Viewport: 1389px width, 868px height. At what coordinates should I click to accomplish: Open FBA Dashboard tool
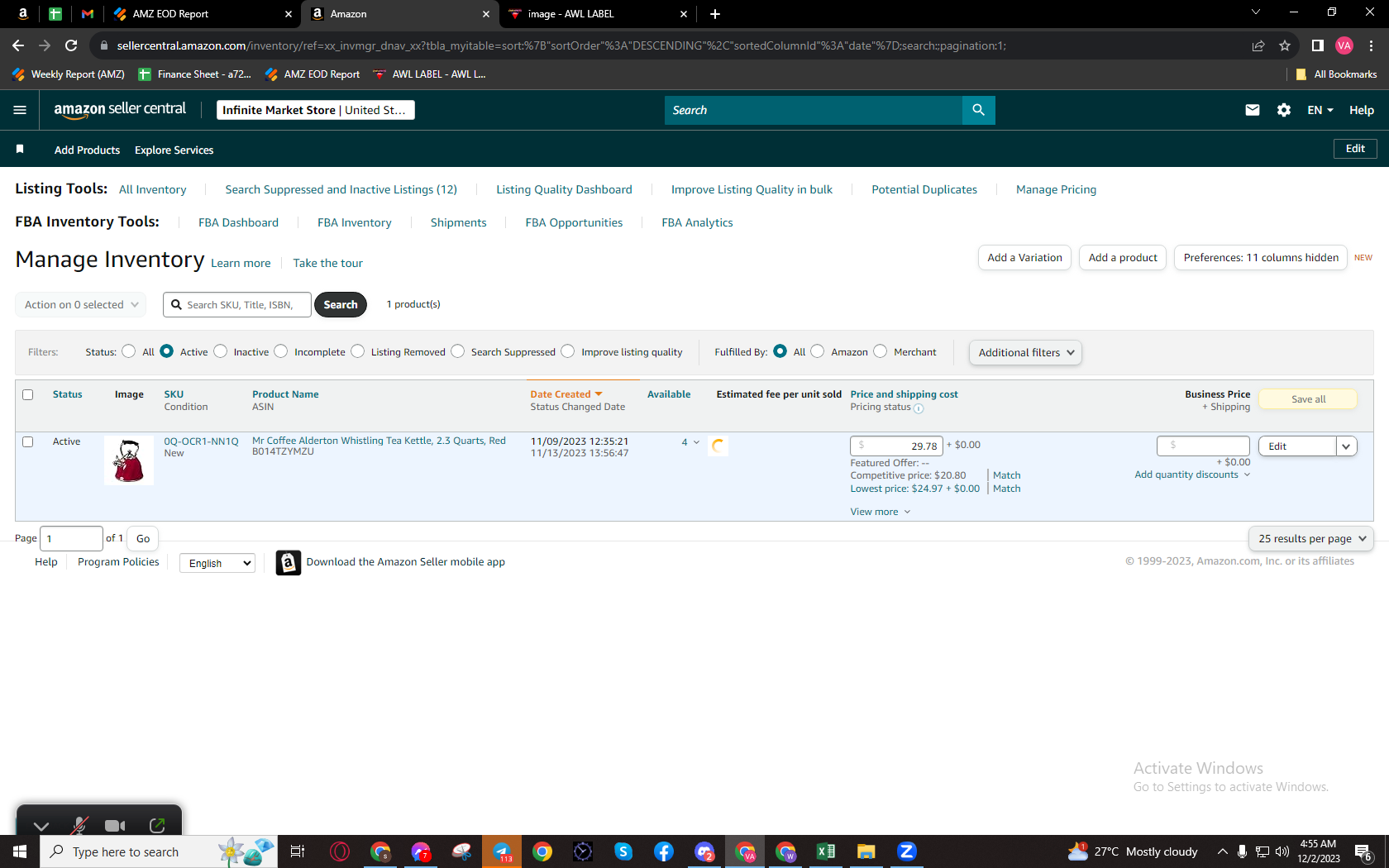click(x=238, y=222)
